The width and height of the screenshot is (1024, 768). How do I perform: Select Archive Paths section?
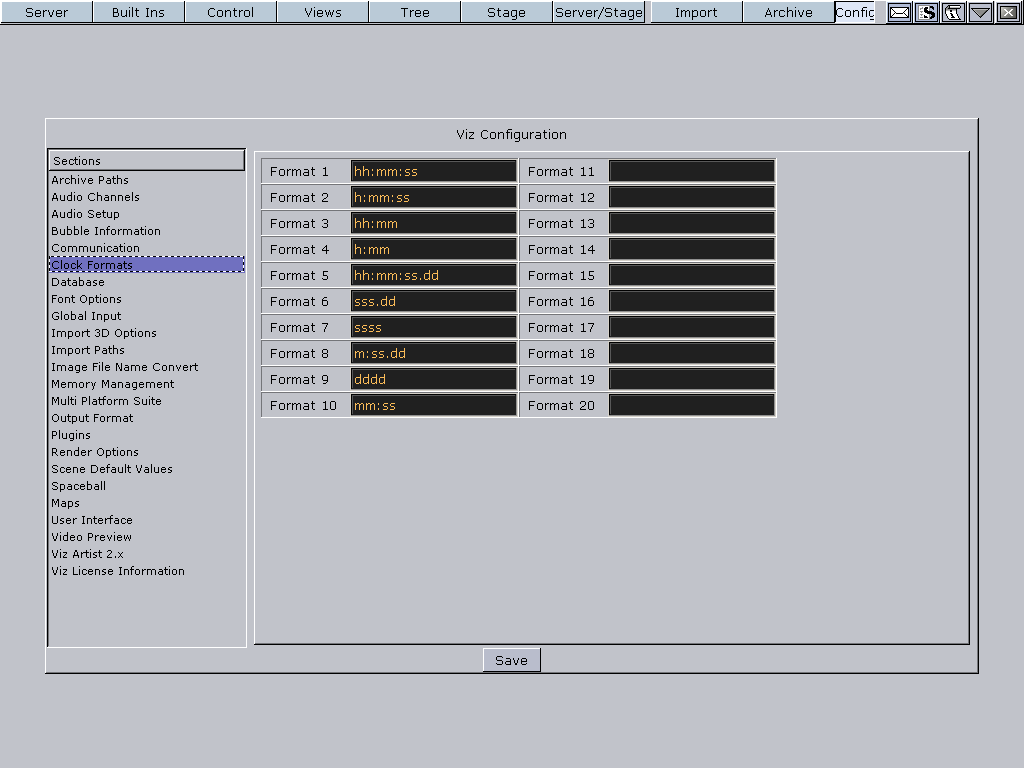point(90,180)
